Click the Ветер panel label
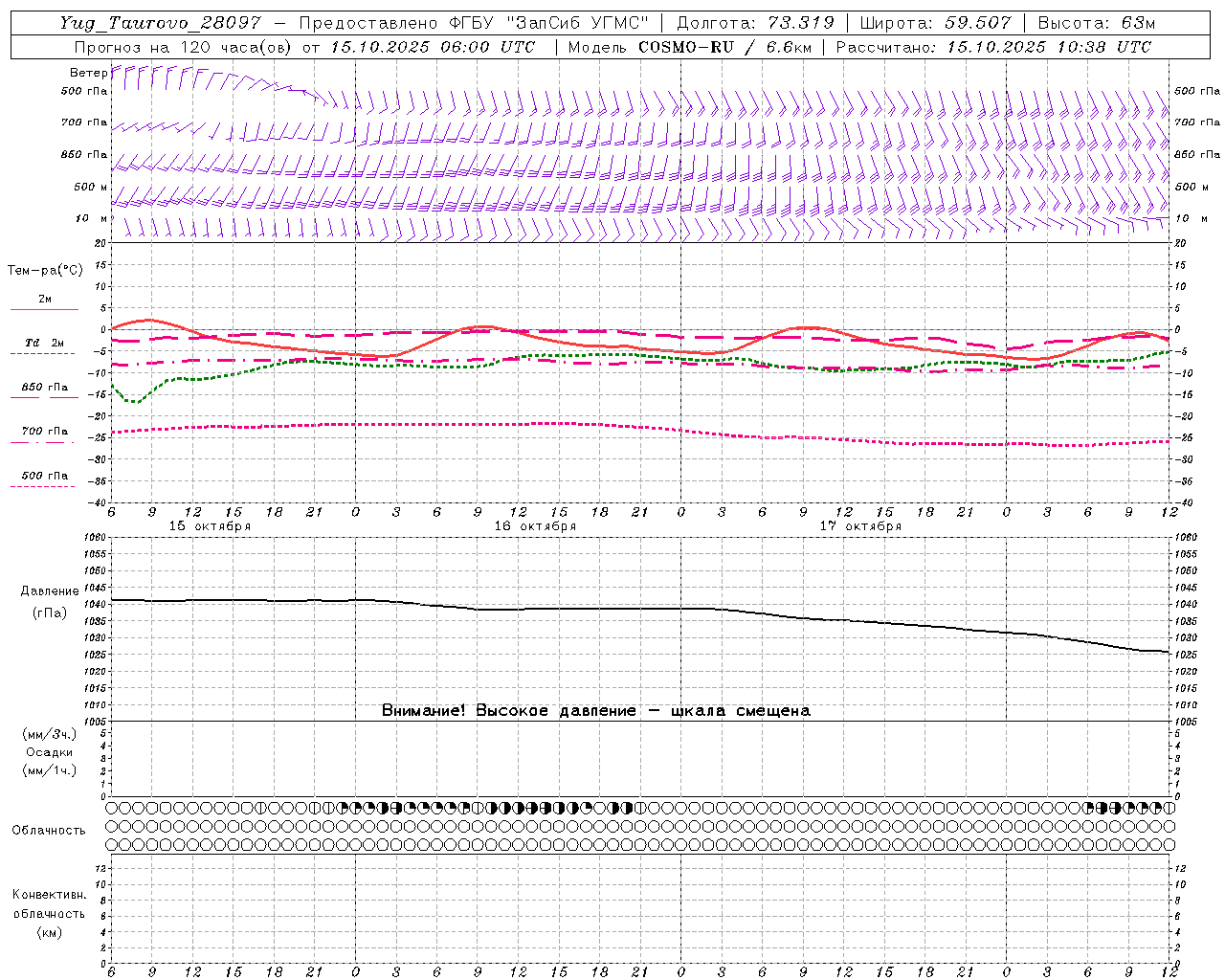 87,73
